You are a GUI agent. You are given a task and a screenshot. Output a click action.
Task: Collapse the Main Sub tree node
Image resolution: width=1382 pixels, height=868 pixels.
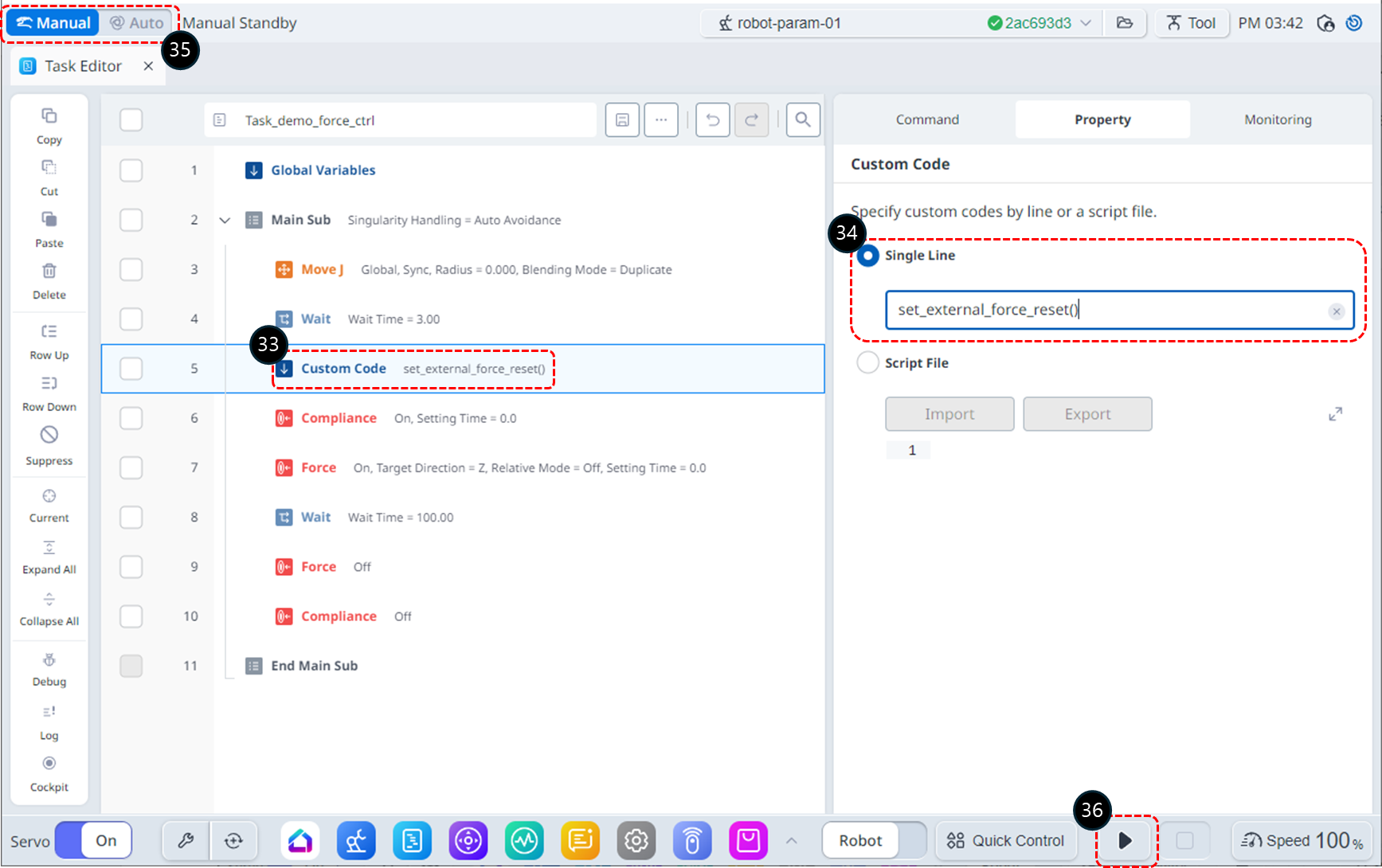(x=225, y=221)
